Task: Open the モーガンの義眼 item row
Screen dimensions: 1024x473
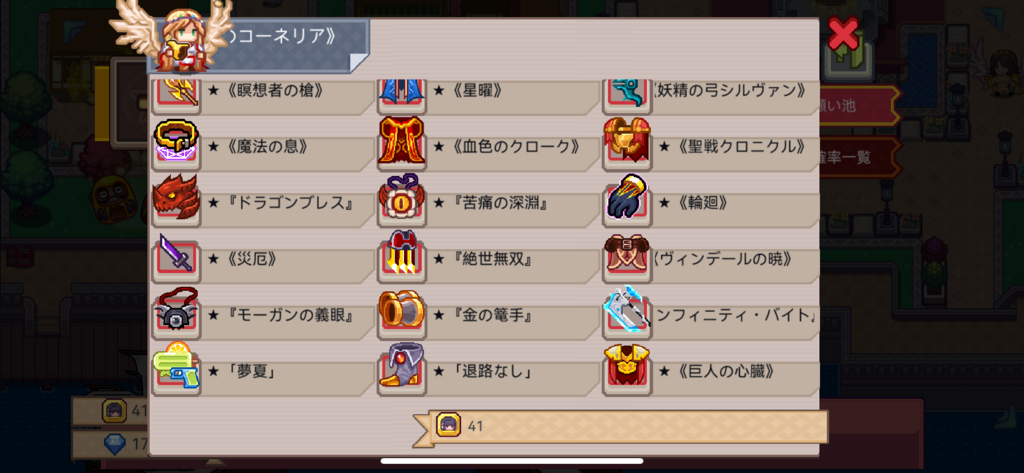Action: click(263, 316)
